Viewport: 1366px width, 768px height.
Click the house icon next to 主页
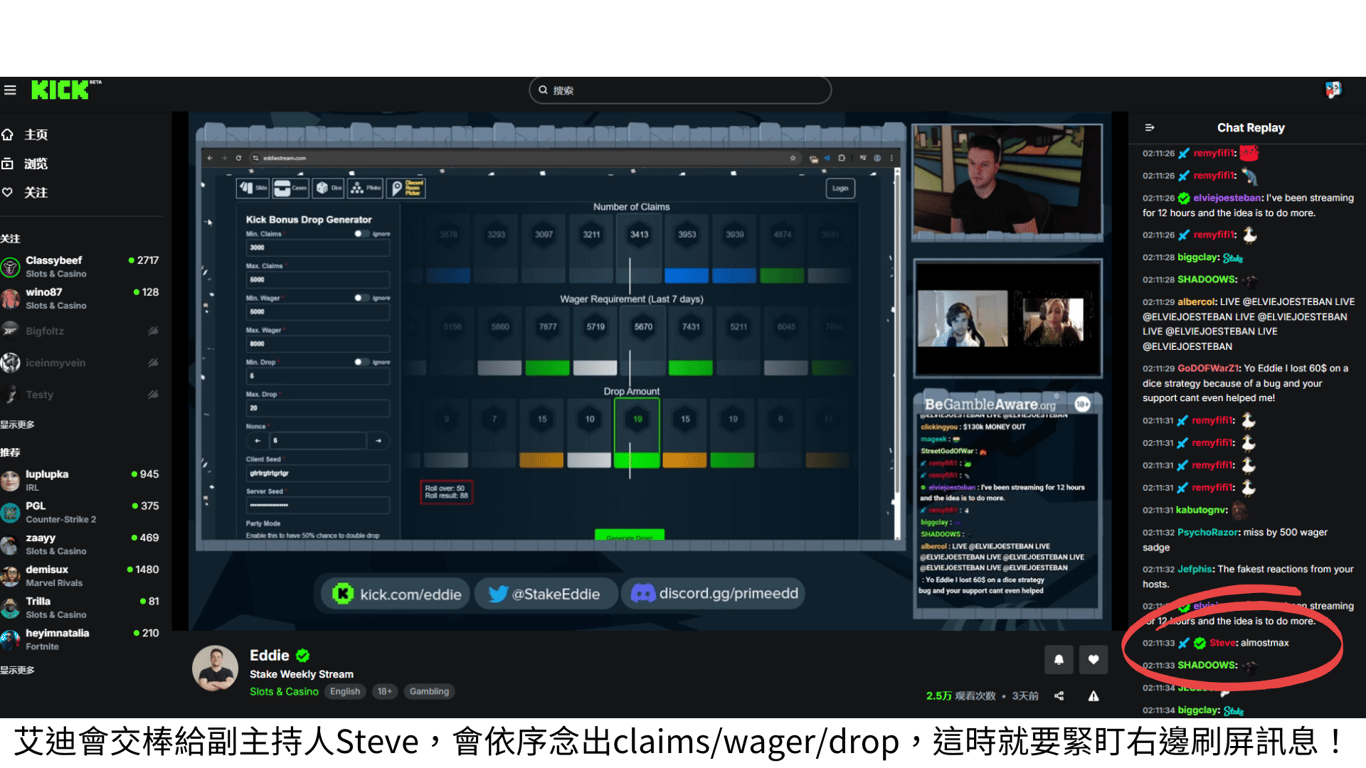tap(7, 134)
